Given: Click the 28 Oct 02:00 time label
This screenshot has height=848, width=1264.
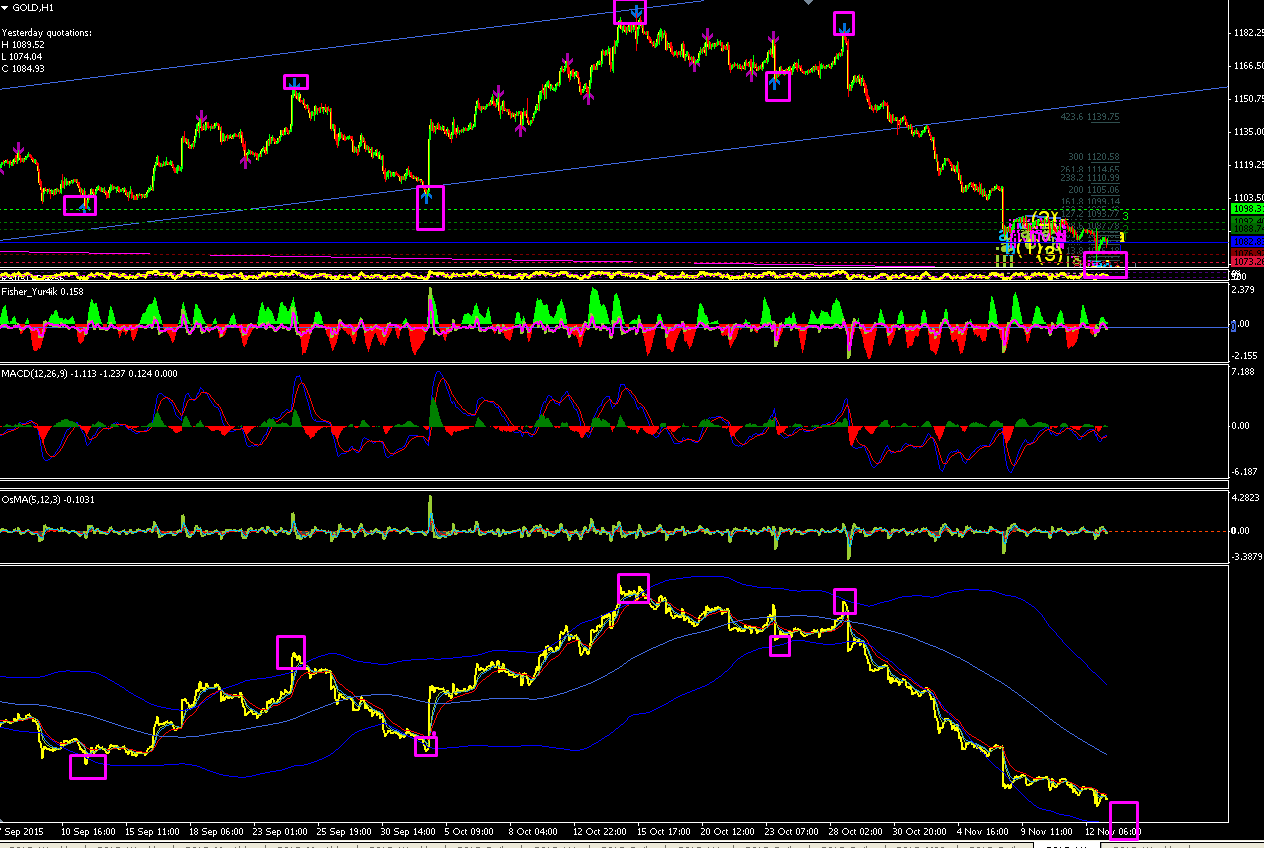Looking at the screenshot, I should (856, 831).
